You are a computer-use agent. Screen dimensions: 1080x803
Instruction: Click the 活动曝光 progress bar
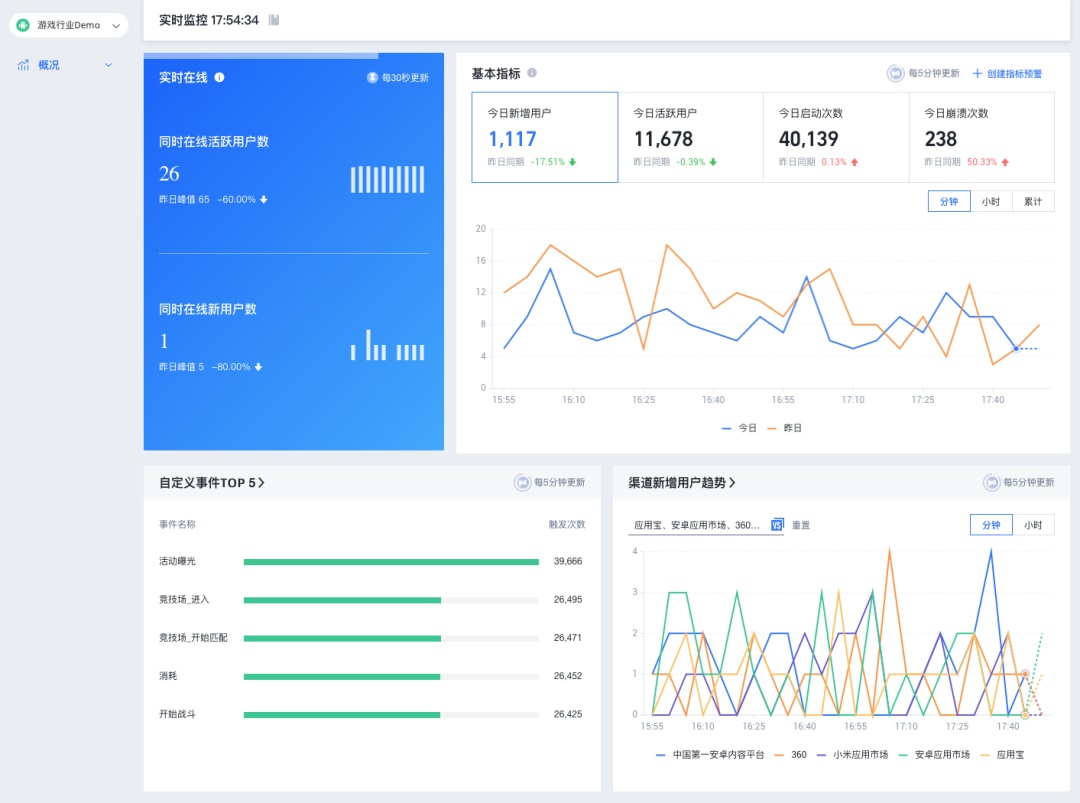391,562
